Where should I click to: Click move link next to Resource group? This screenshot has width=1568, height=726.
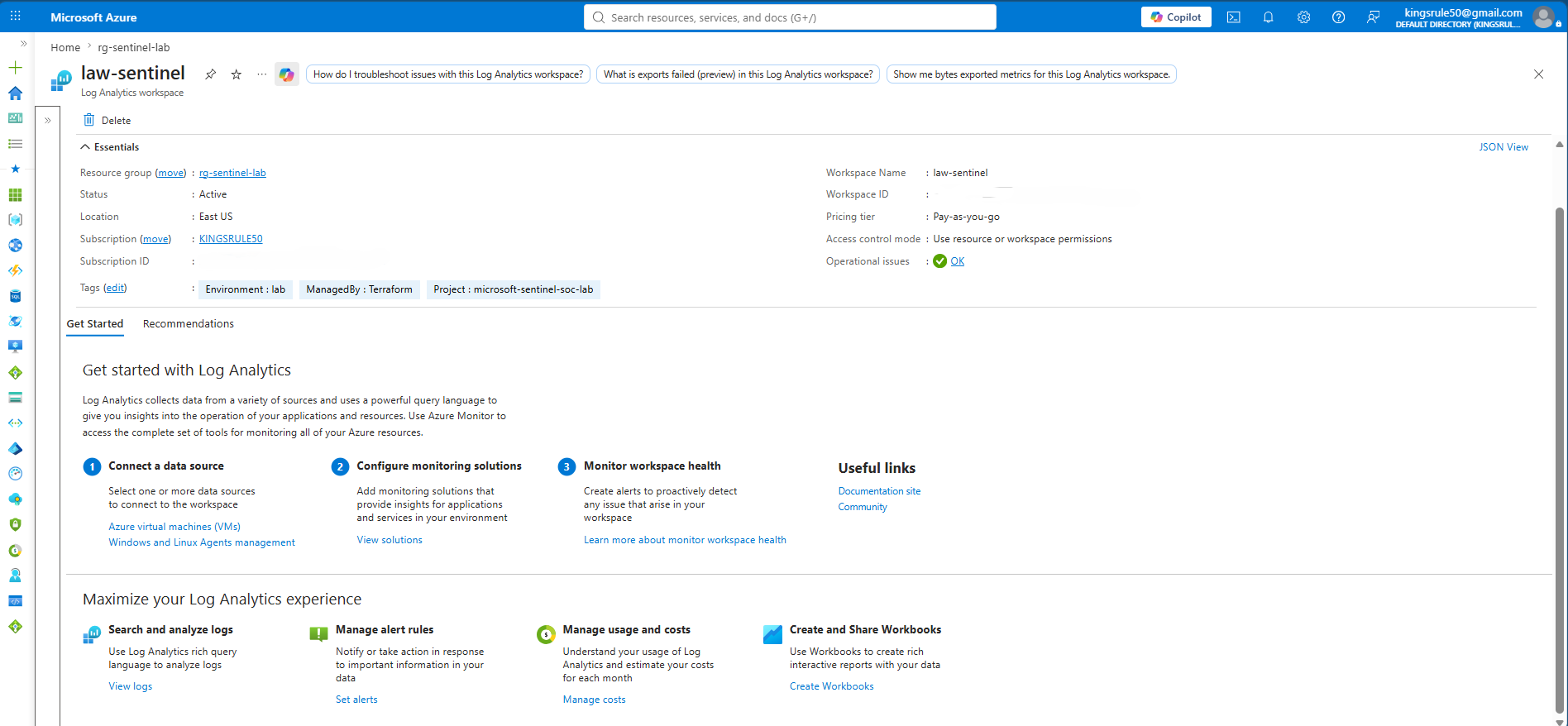(171, 173)
